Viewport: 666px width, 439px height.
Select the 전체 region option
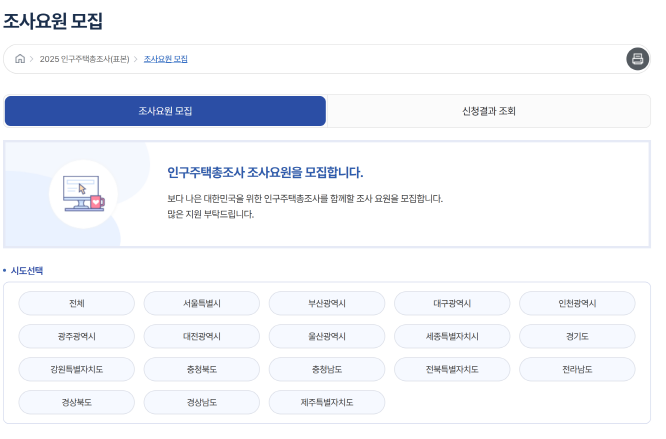[x=77, y=303]
